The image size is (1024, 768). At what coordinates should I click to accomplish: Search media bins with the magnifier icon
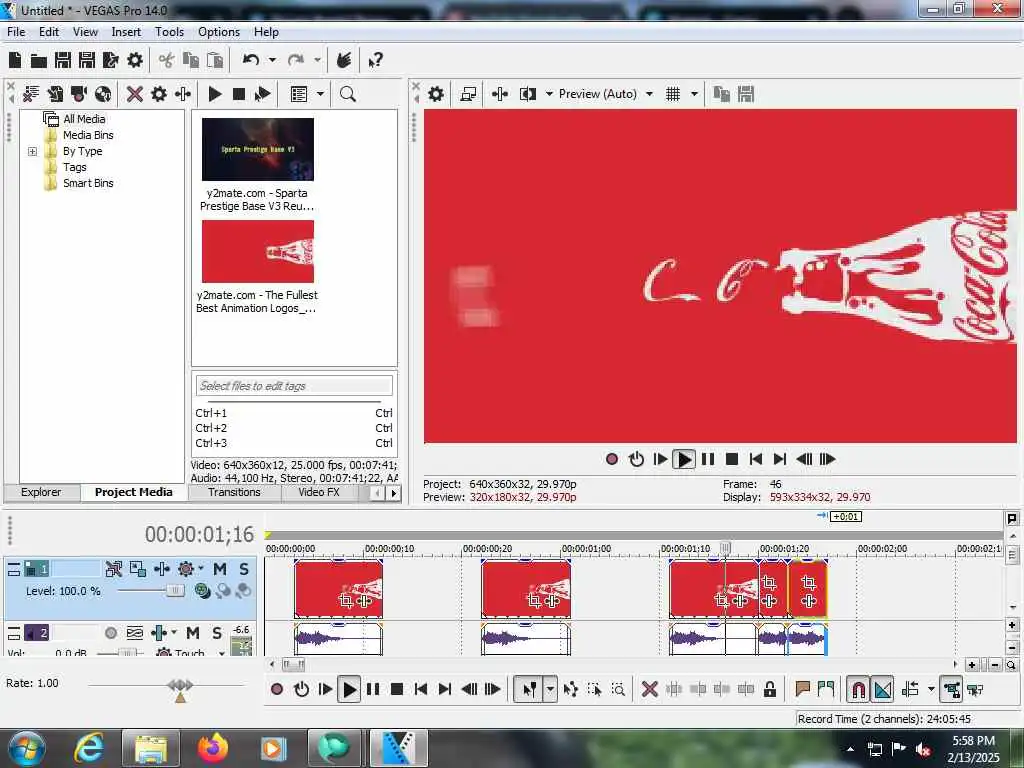[x=347, y=94]
